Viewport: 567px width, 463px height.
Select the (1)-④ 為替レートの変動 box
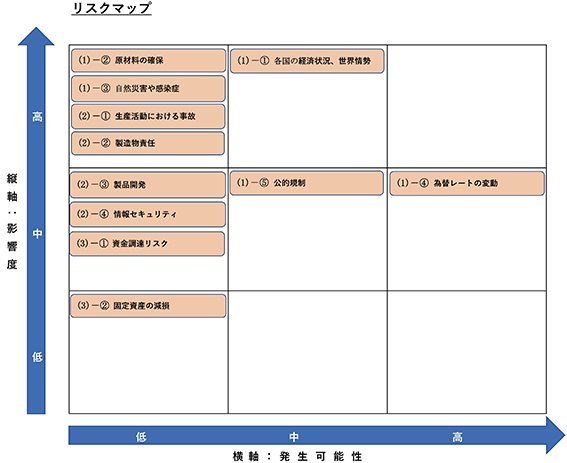point(467,183)
